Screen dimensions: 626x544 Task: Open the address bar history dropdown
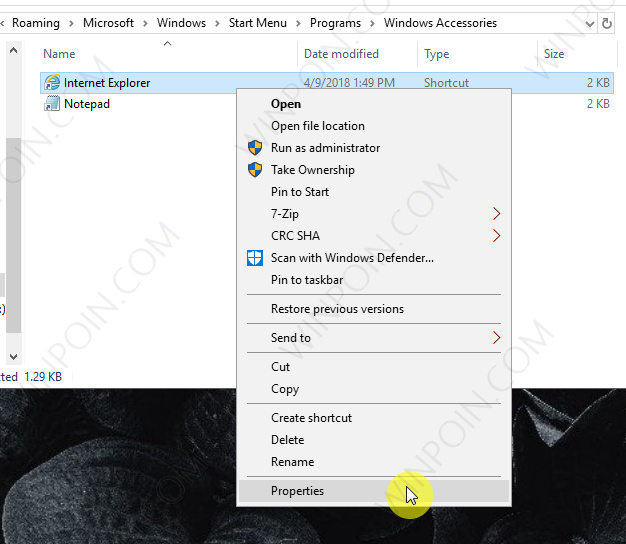click(x=590, y=24)
